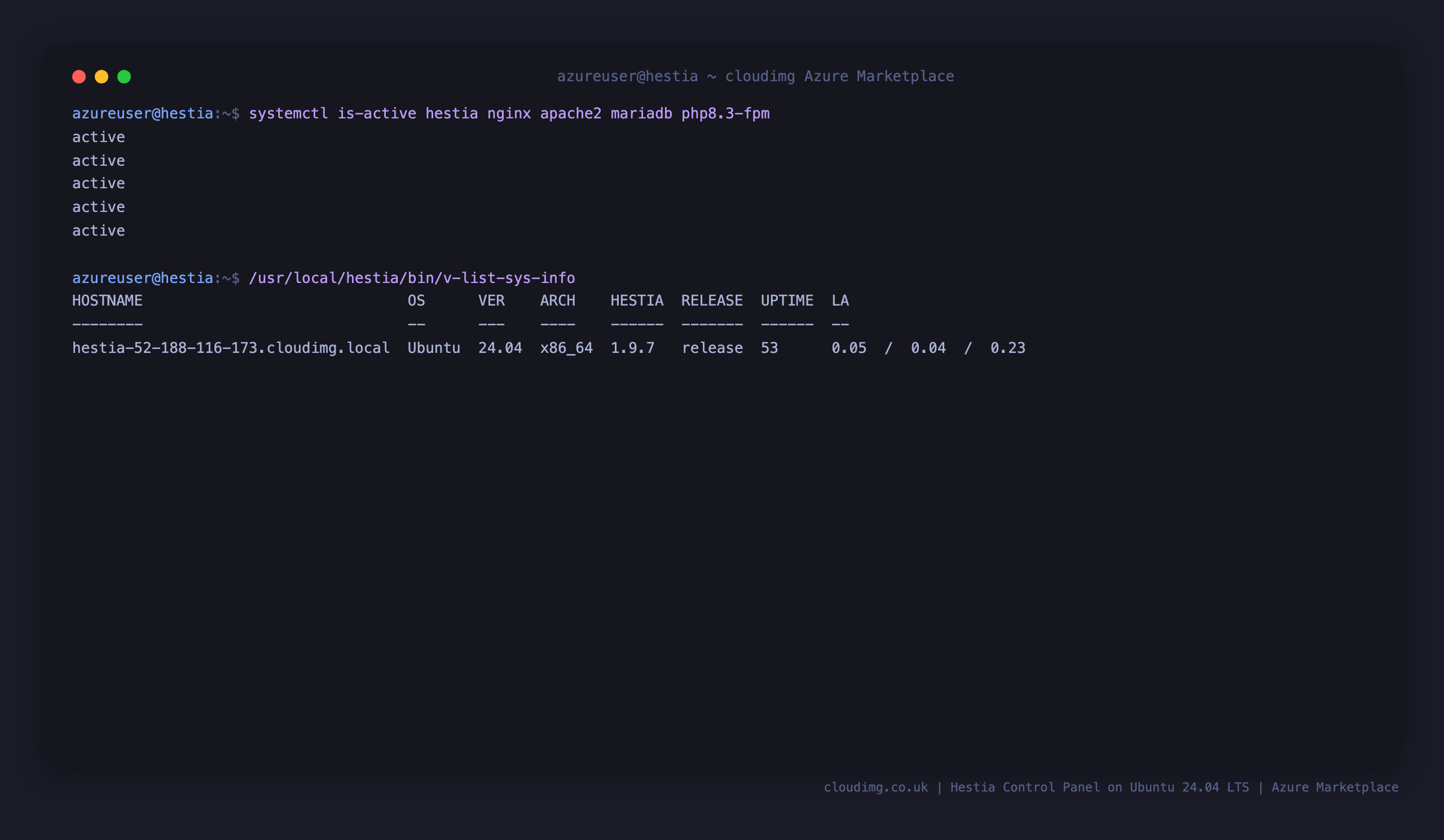Image resolution: width=1444 pixels, height=840 pixels.
Task: Click the load average '0.05'
Action: click(x=849, y=348)
